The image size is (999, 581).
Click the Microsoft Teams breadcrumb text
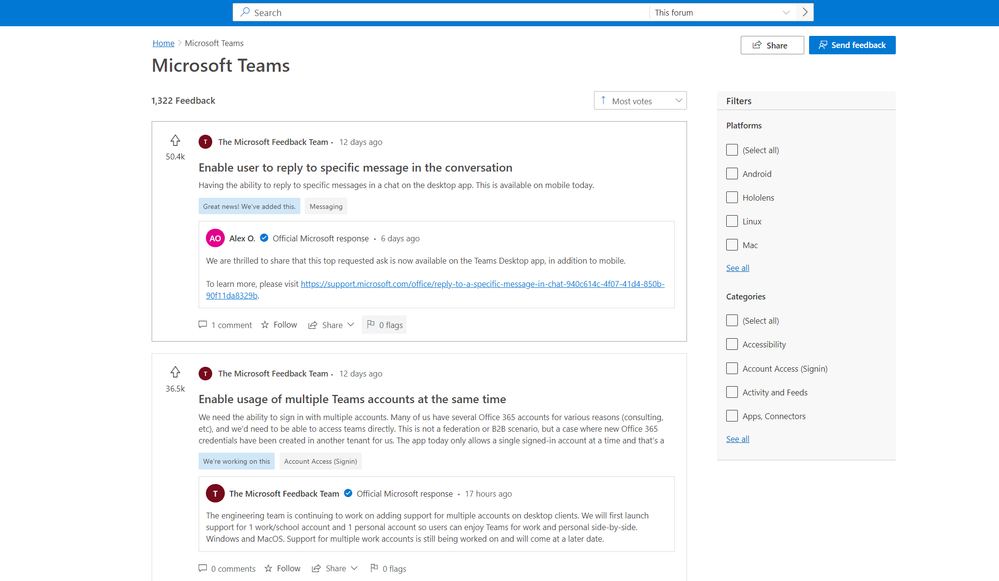pos(214,43)
